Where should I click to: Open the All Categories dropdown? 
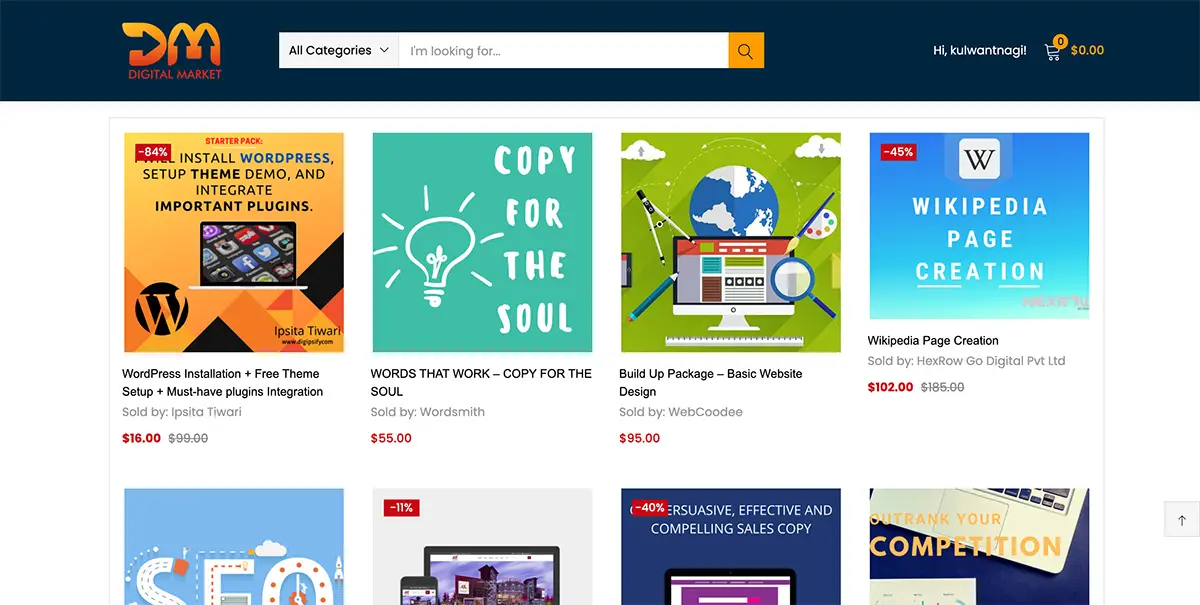click(339, 51)
